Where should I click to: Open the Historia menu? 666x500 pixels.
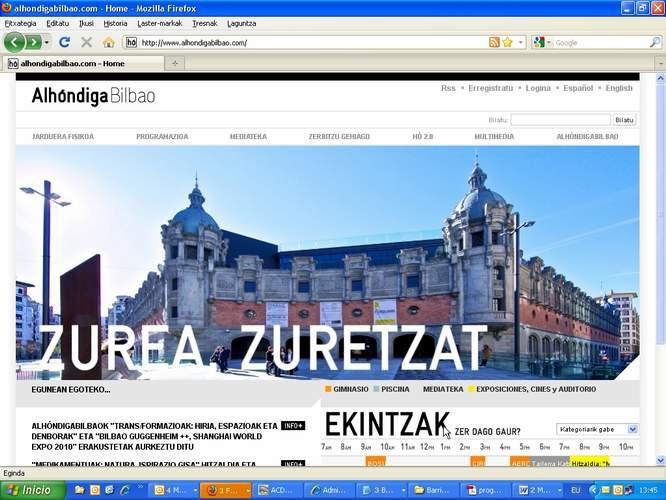point(115,23)
